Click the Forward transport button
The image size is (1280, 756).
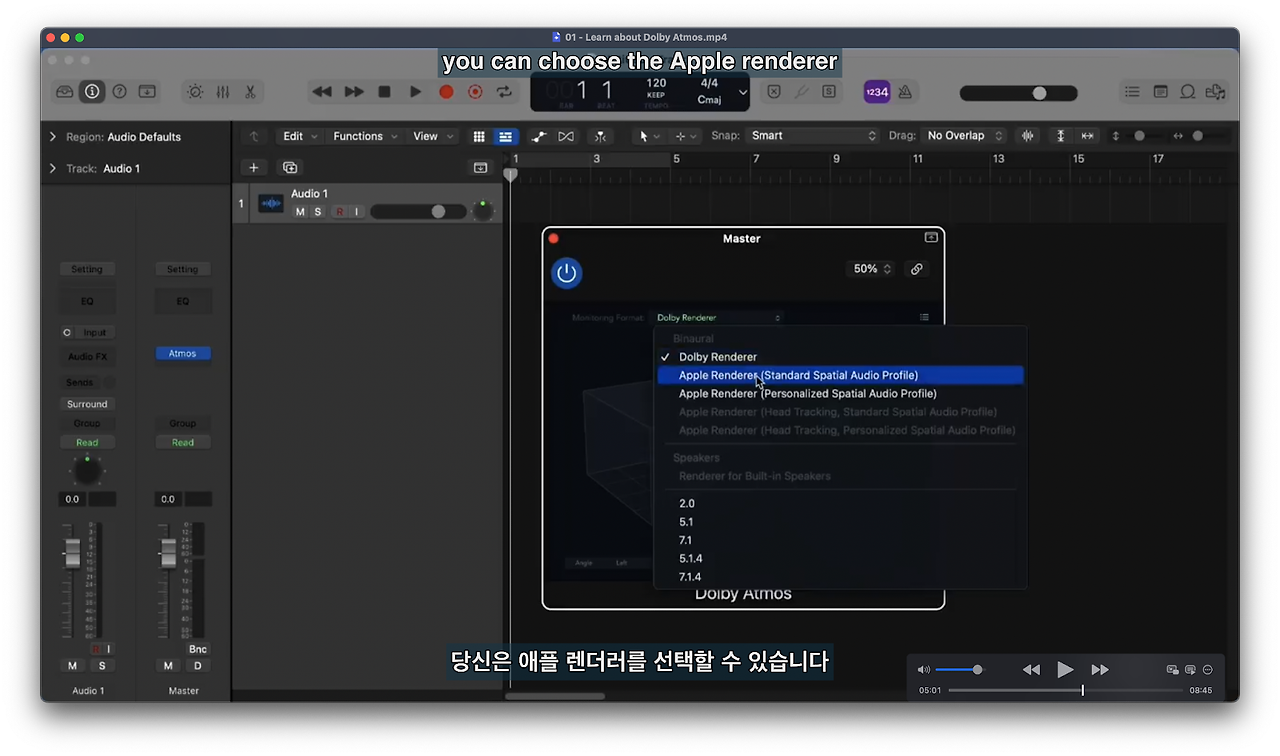(354, 91)
